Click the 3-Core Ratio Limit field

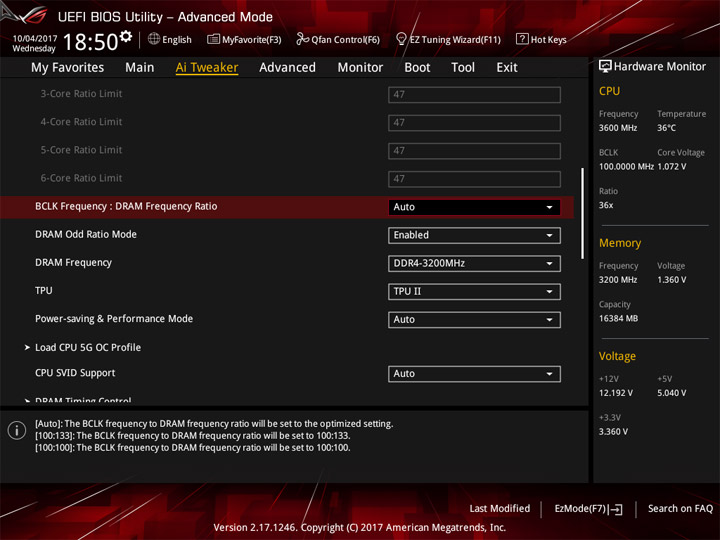pos(474,95)
